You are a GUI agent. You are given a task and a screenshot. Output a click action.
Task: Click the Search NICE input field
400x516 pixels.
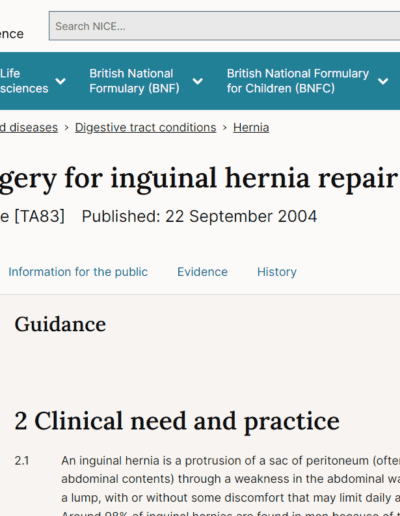click(x=225, y=26)
